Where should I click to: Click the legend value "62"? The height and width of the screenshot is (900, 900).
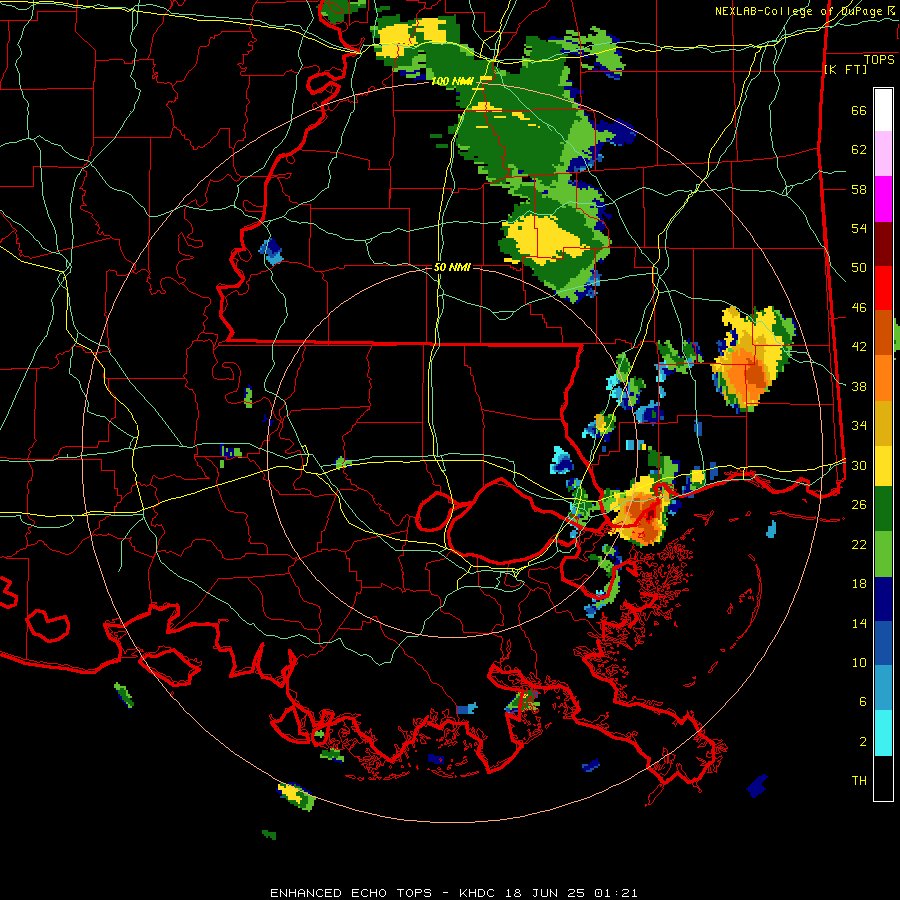859,150
